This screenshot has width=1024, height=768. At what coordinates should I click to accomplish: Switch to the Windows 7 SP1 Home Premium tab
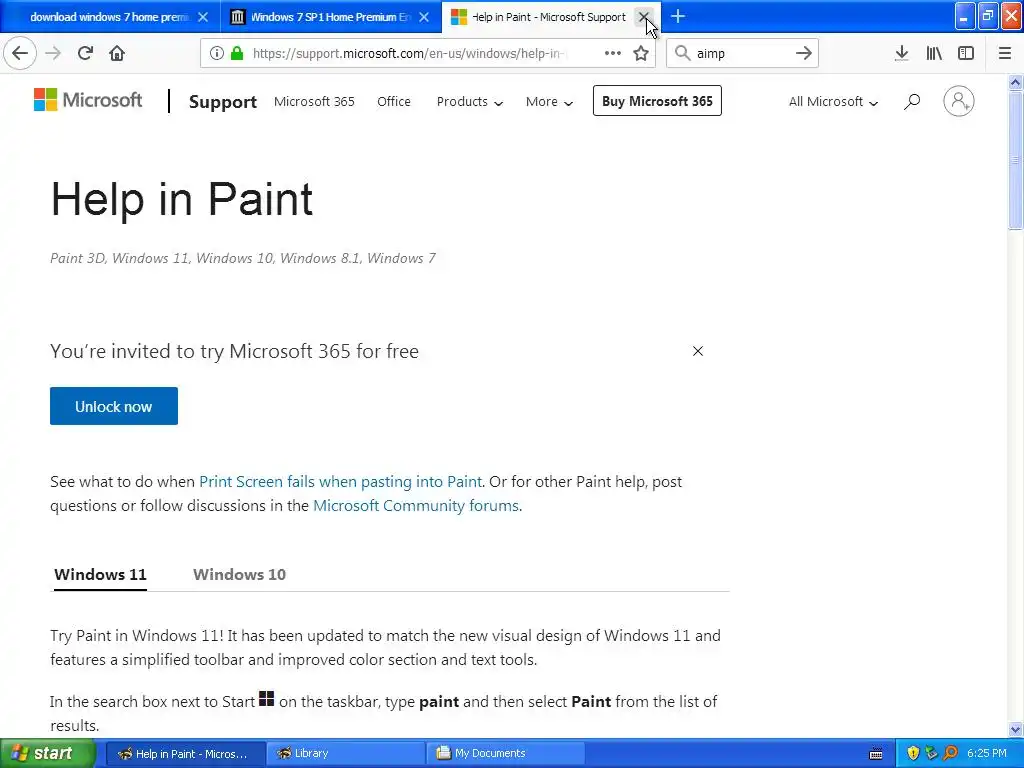[330, 17]
